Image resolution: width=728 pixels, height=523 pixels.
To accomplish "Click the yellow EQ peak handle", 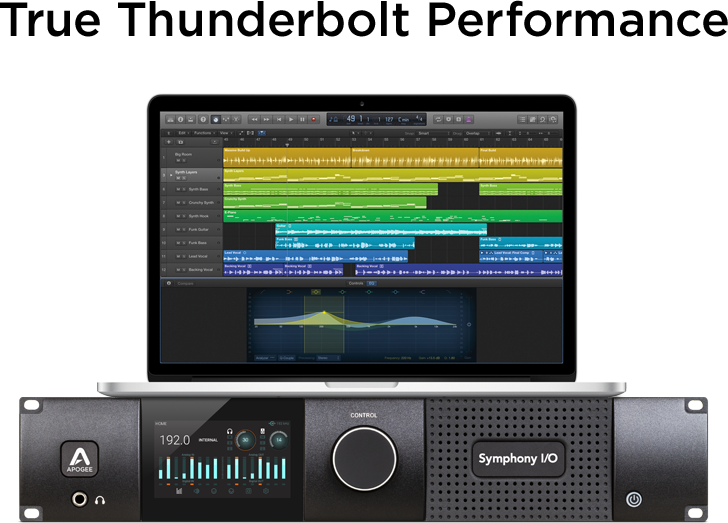I will pos(324,312).
